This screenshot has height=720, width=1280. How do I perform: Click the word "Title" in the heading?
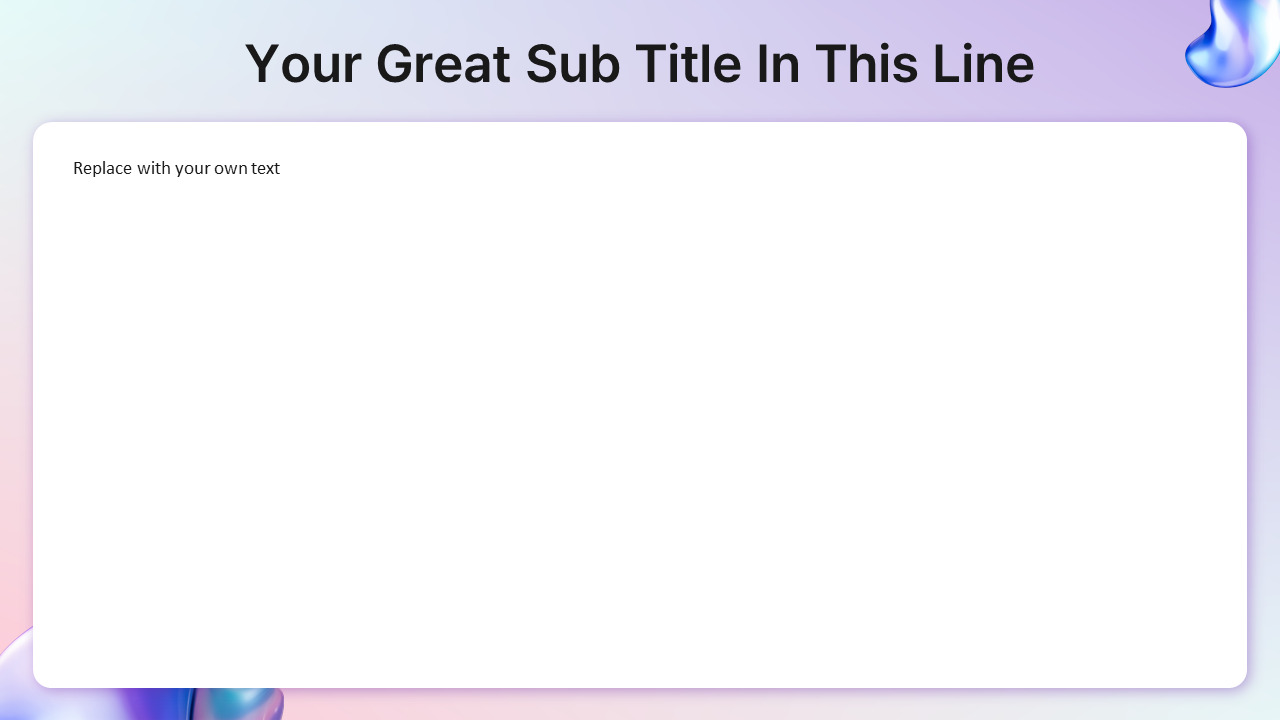click(688, 63)
